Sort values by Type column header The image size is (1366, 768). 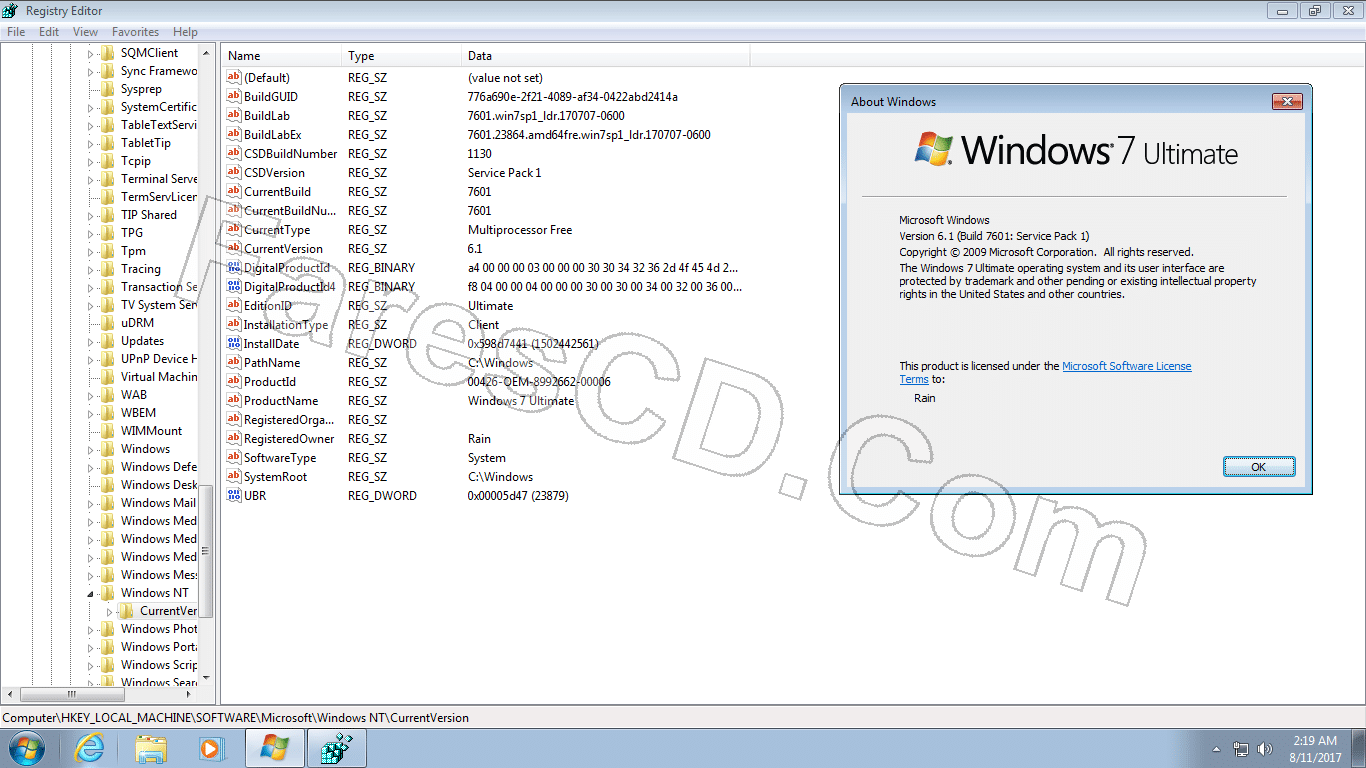pyautogui.click(x=402, y=56)
